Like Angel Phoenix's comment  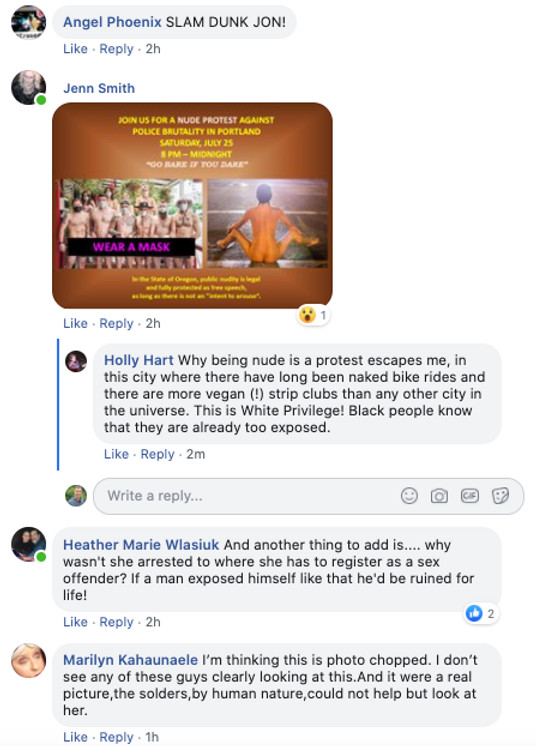[x=75, y=49]
